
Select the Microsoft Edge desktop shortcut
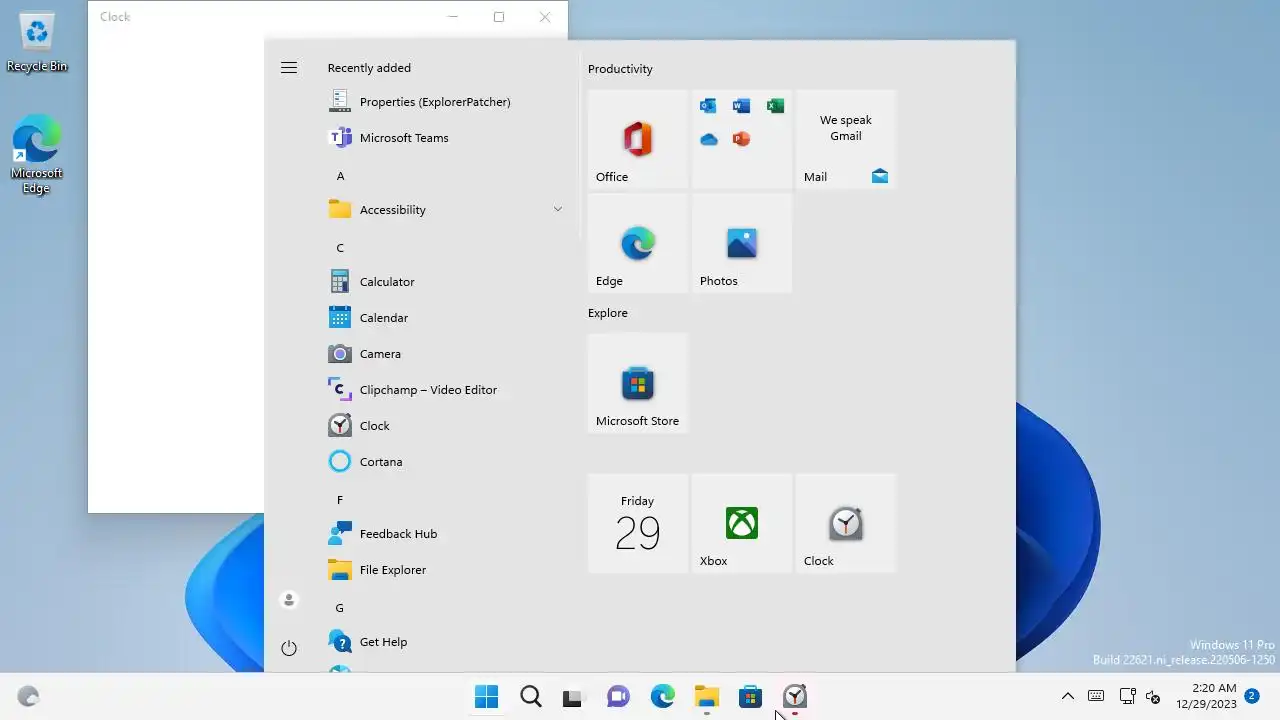(37, 155)
